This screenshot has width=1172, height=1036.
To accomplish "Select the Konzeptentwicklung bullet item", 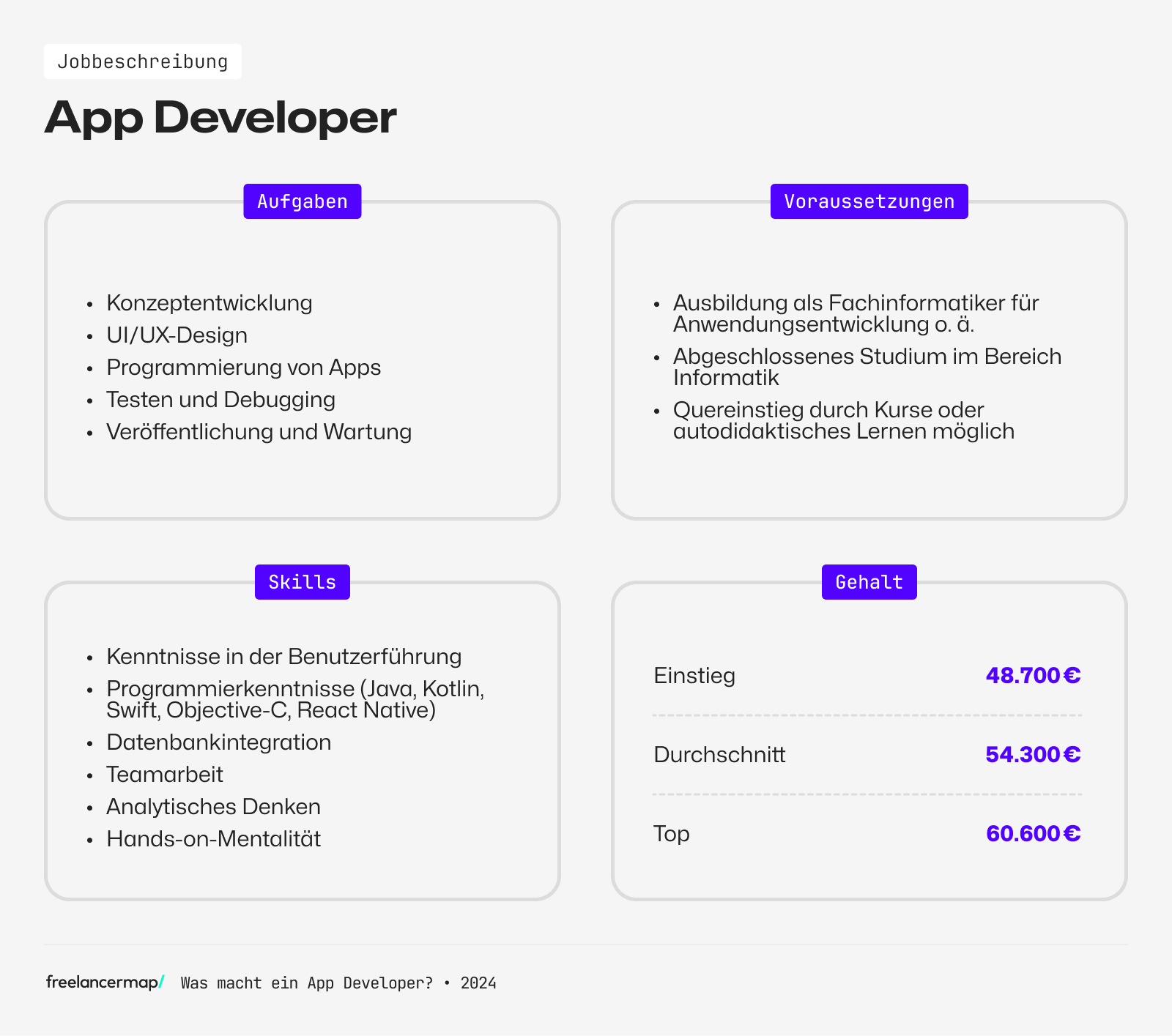I will (209, 302).
